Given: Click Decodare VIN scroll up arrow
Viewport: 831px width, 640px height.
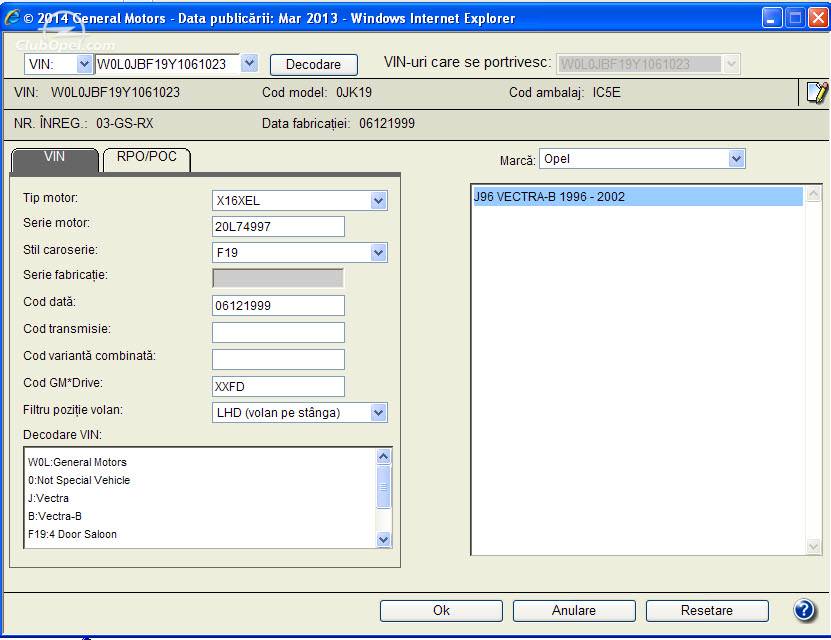Looking at the screenshot, I should [383, 457].
